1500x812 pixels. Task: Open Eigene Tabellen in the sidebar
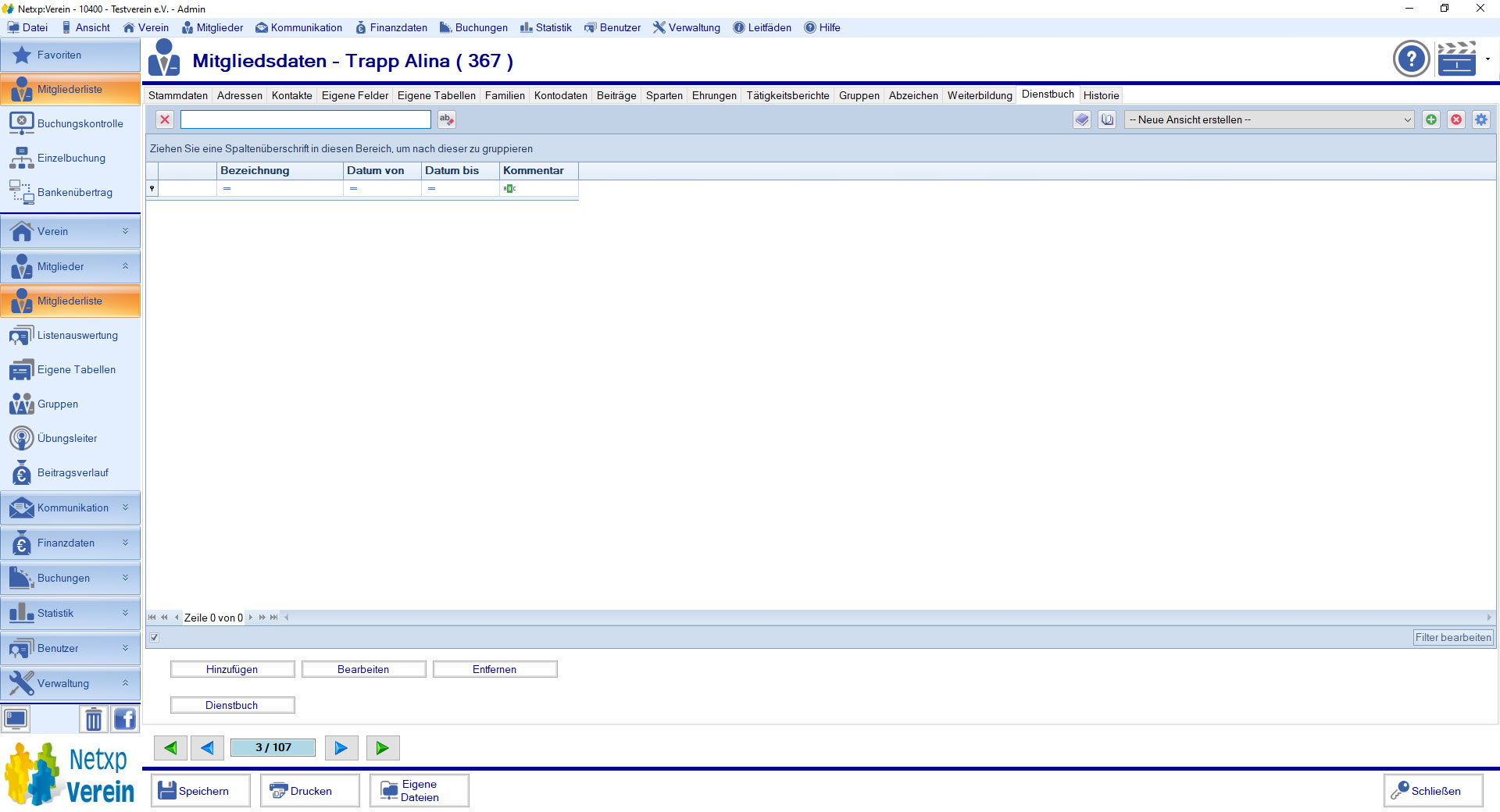click(x=70, y=369)
